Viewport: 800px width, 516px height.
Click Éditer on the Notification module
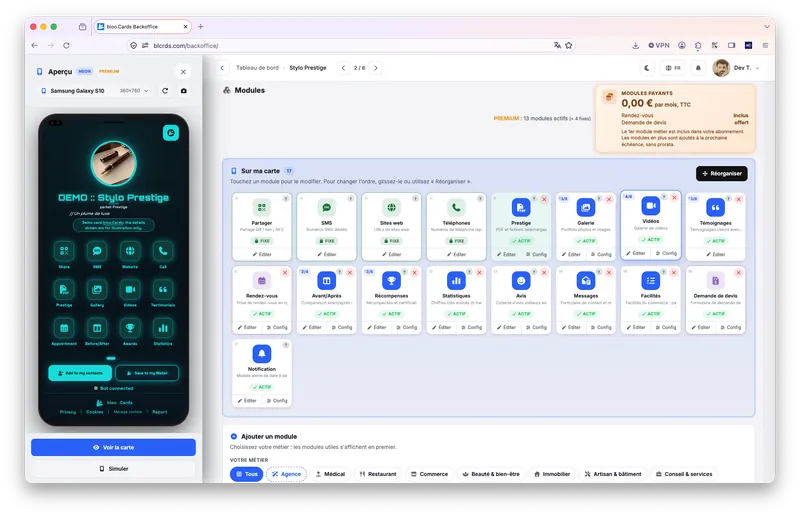pyautogui.click(x=247, y=401)
